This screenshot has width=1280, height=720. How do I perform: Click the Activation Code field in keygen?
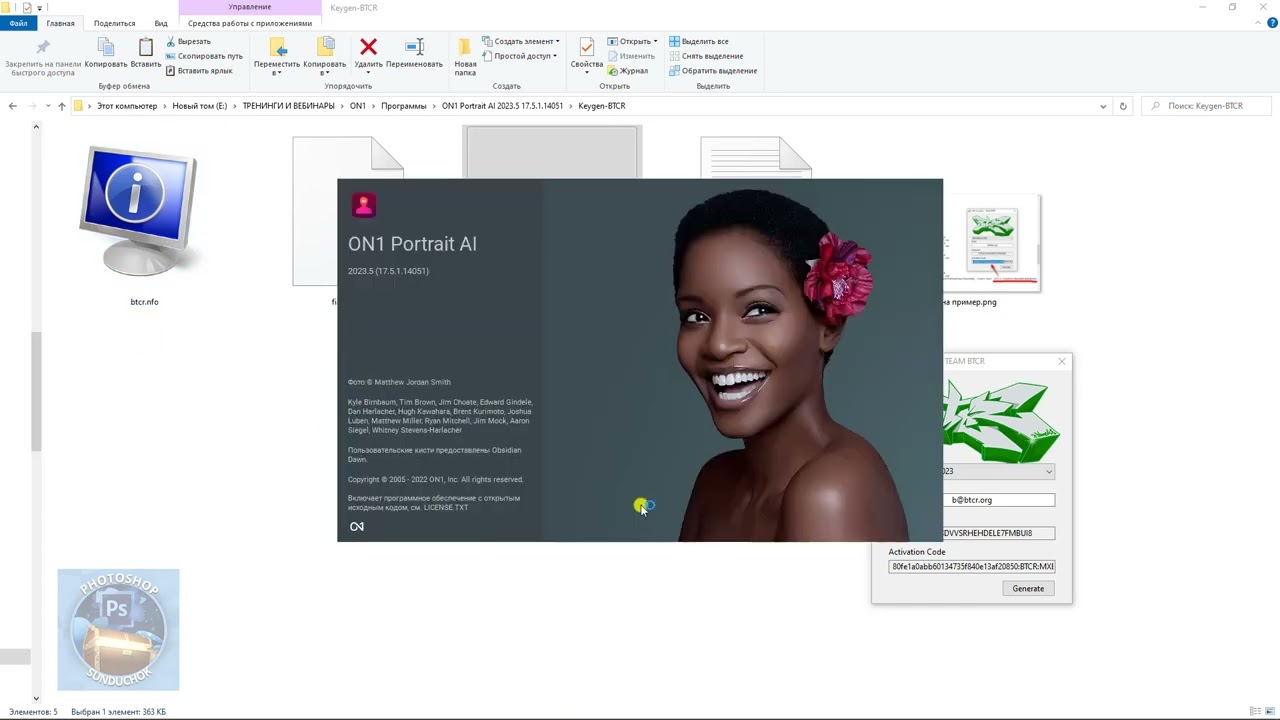971,566
